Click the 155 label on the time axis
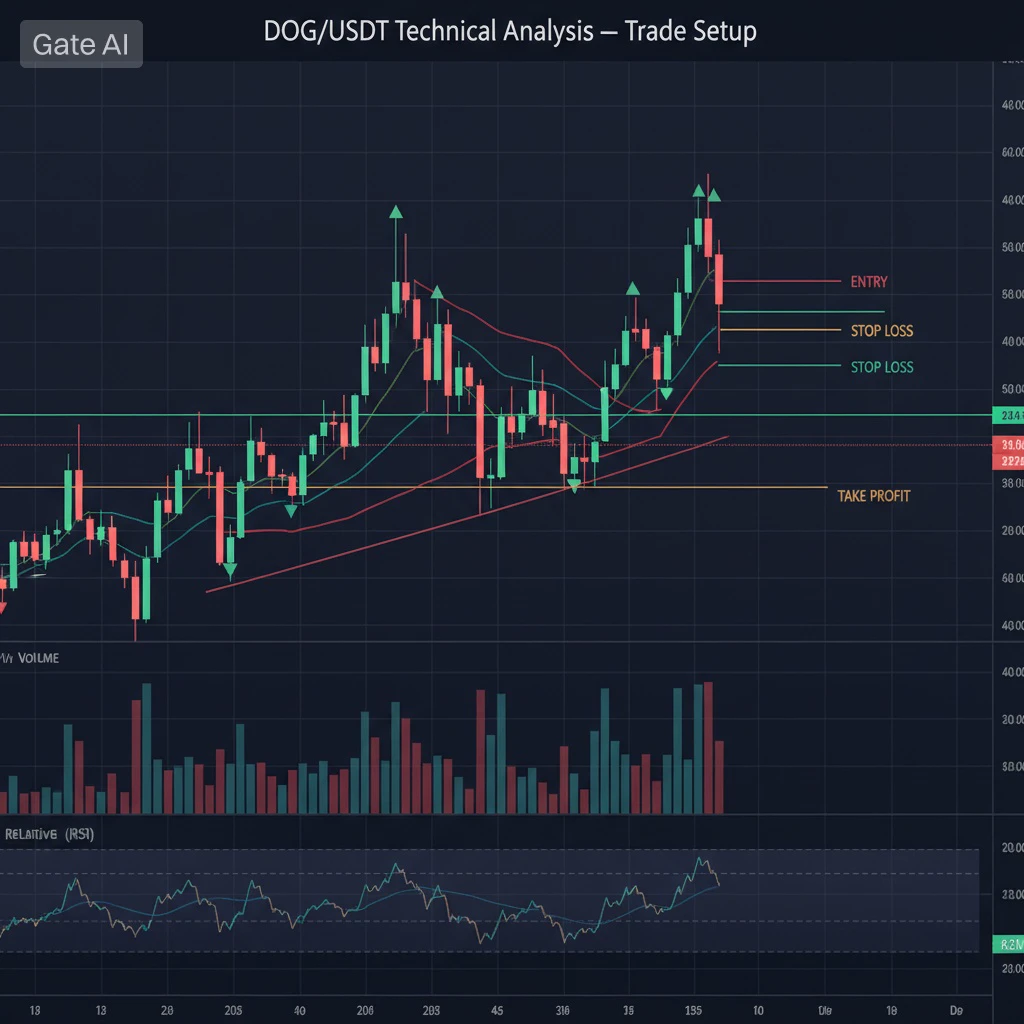 click(694, 1010)
